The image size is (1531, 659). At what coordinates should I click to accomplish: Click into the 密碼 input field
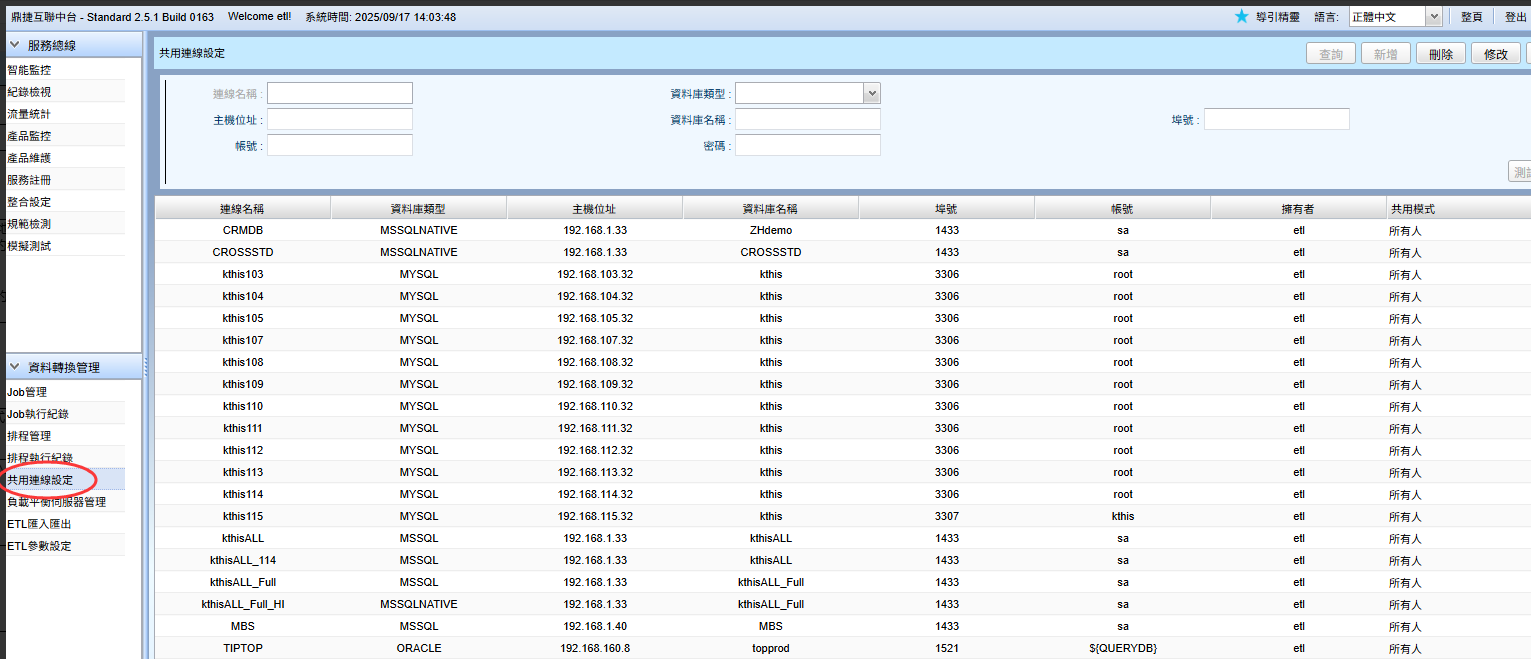(x=807, y=145)
